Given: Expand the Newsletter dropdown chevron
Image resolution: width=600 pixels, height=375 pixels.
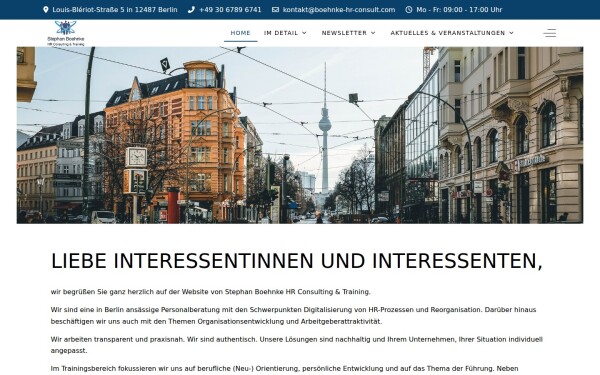Looking at the screenshot, I should tap(373, 33).
